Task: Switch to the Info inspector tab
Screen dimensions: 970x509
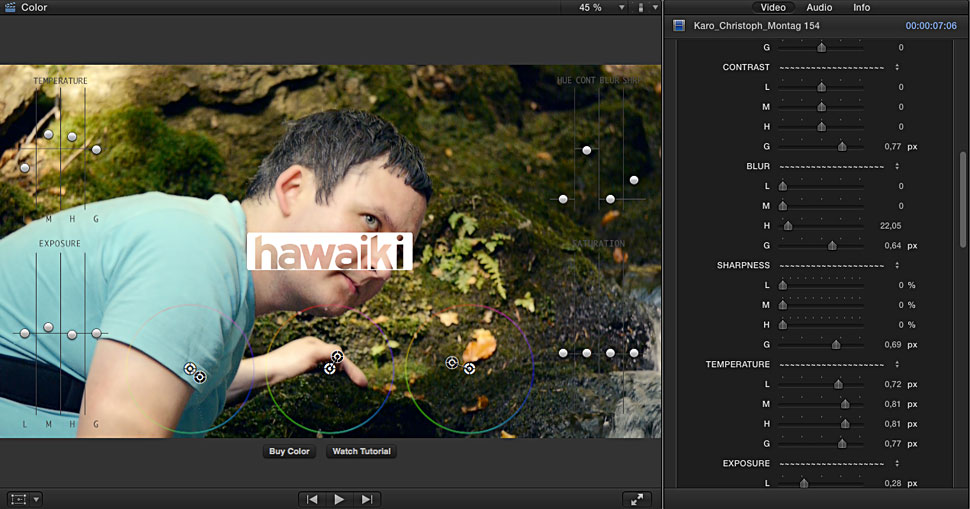Action: pos(861,8)
